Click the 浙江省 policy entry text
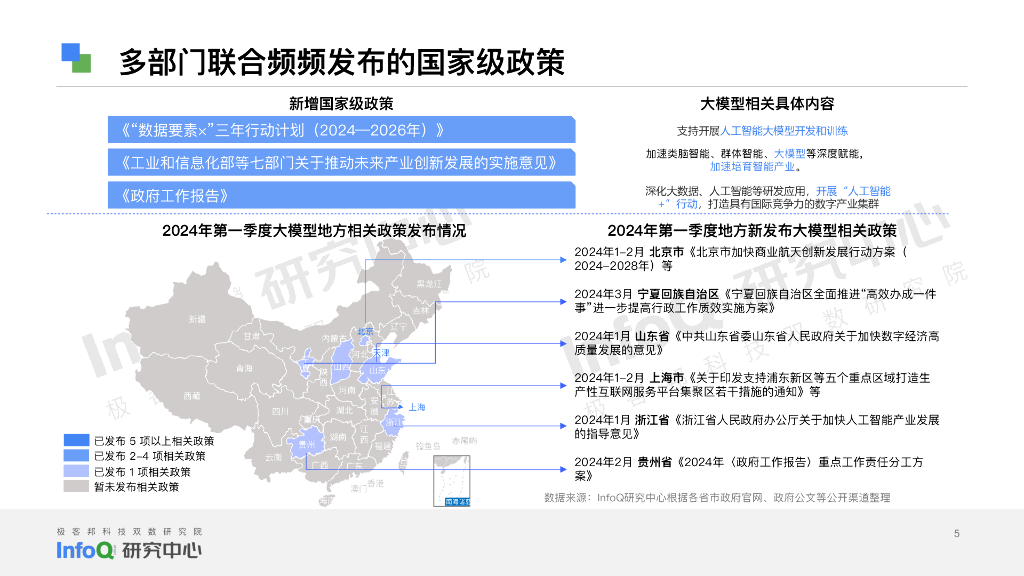The width and height of the screenshot is (1024, 576). click(x=756, y=426)
